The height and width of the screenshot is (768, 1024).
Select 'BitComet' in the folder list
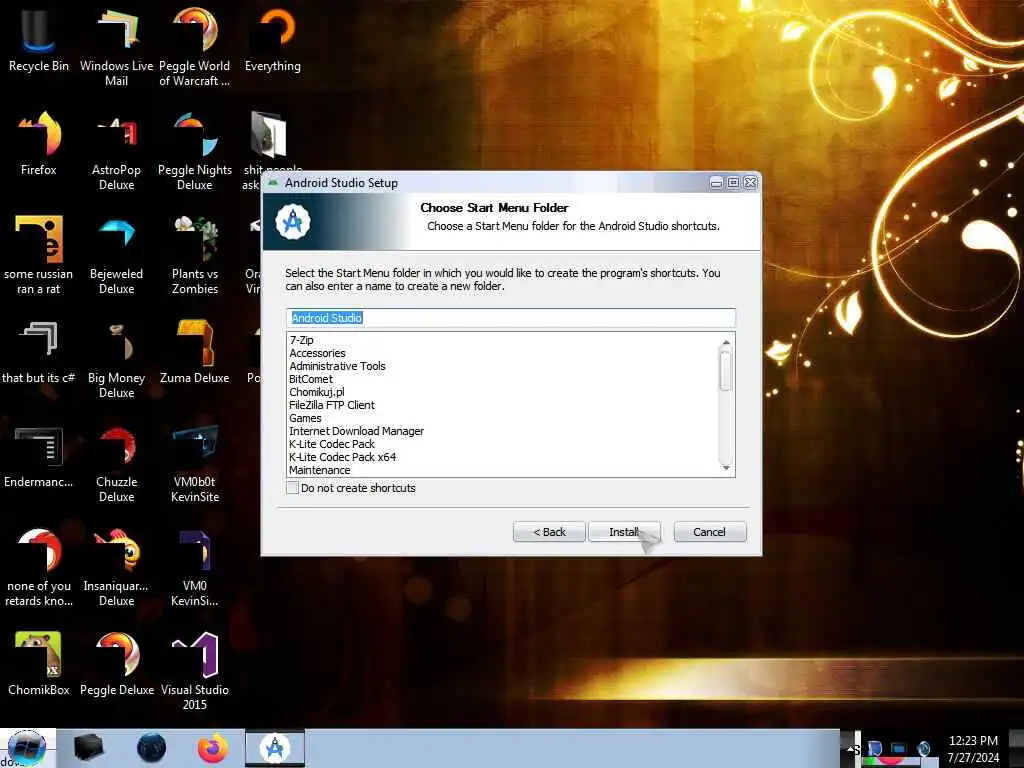311,379
